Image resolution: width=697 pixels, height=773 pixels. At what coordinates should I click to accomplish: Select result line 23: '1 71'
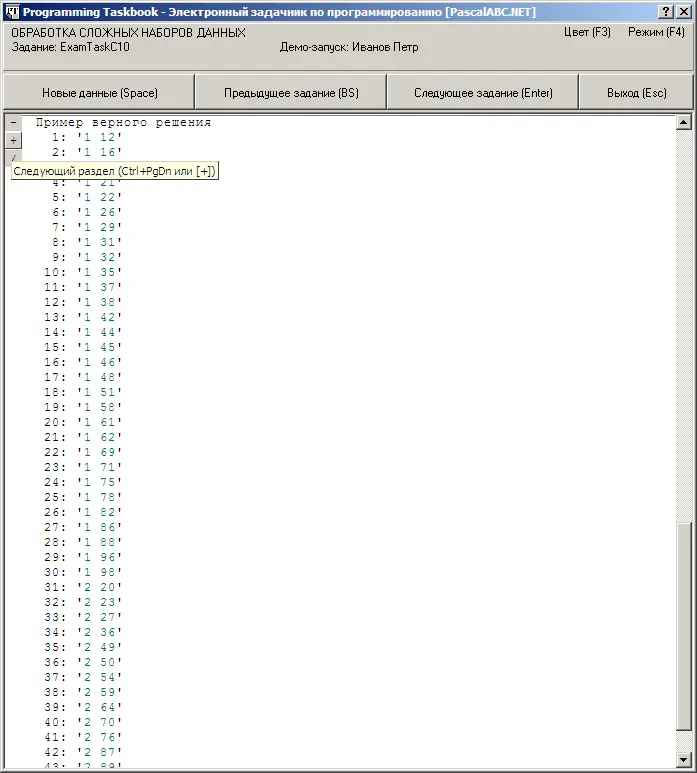coord(82,467)
